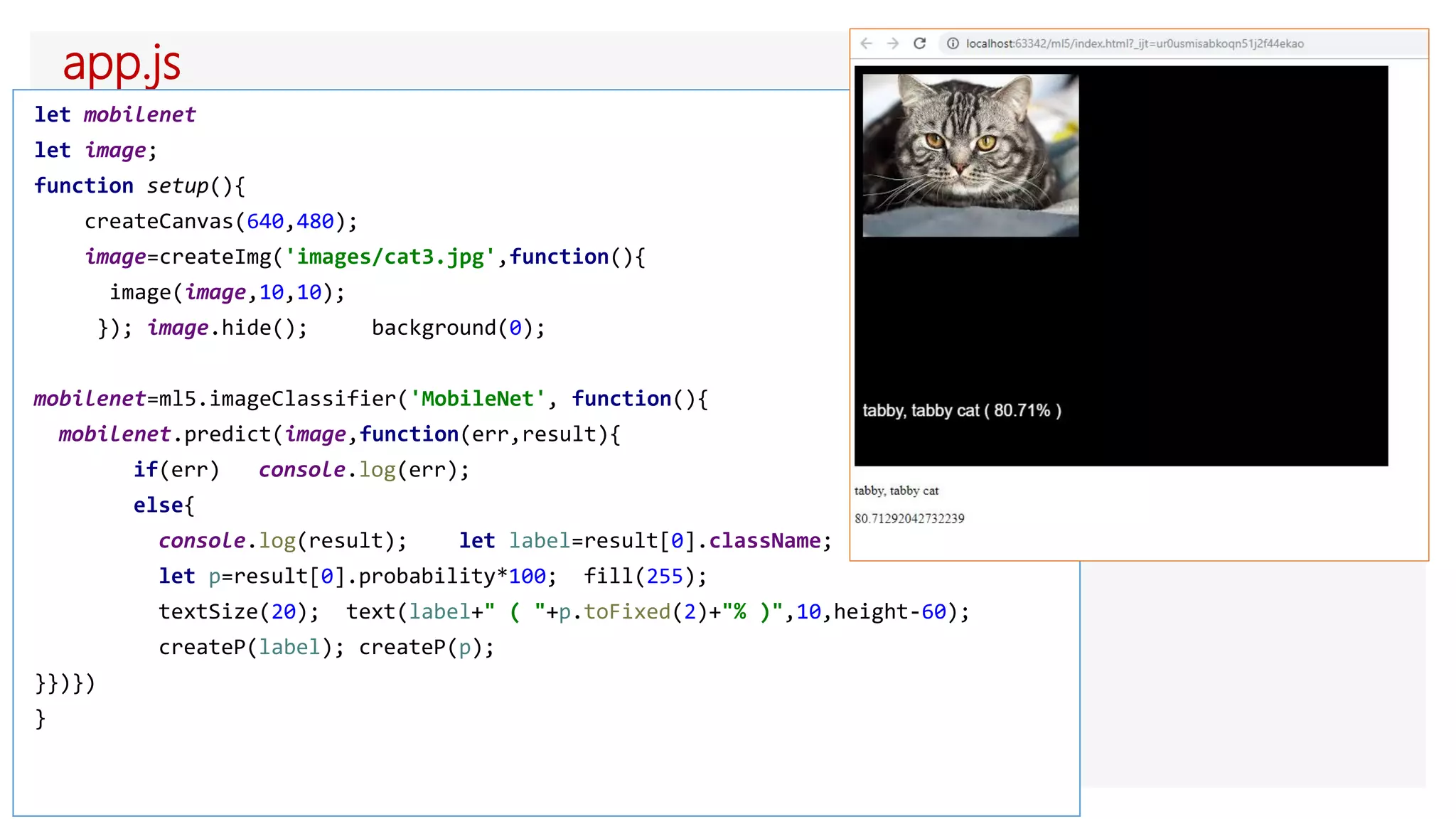
Task: Click 'console.log(result);' in the code
Action: [x=283, y=541]
